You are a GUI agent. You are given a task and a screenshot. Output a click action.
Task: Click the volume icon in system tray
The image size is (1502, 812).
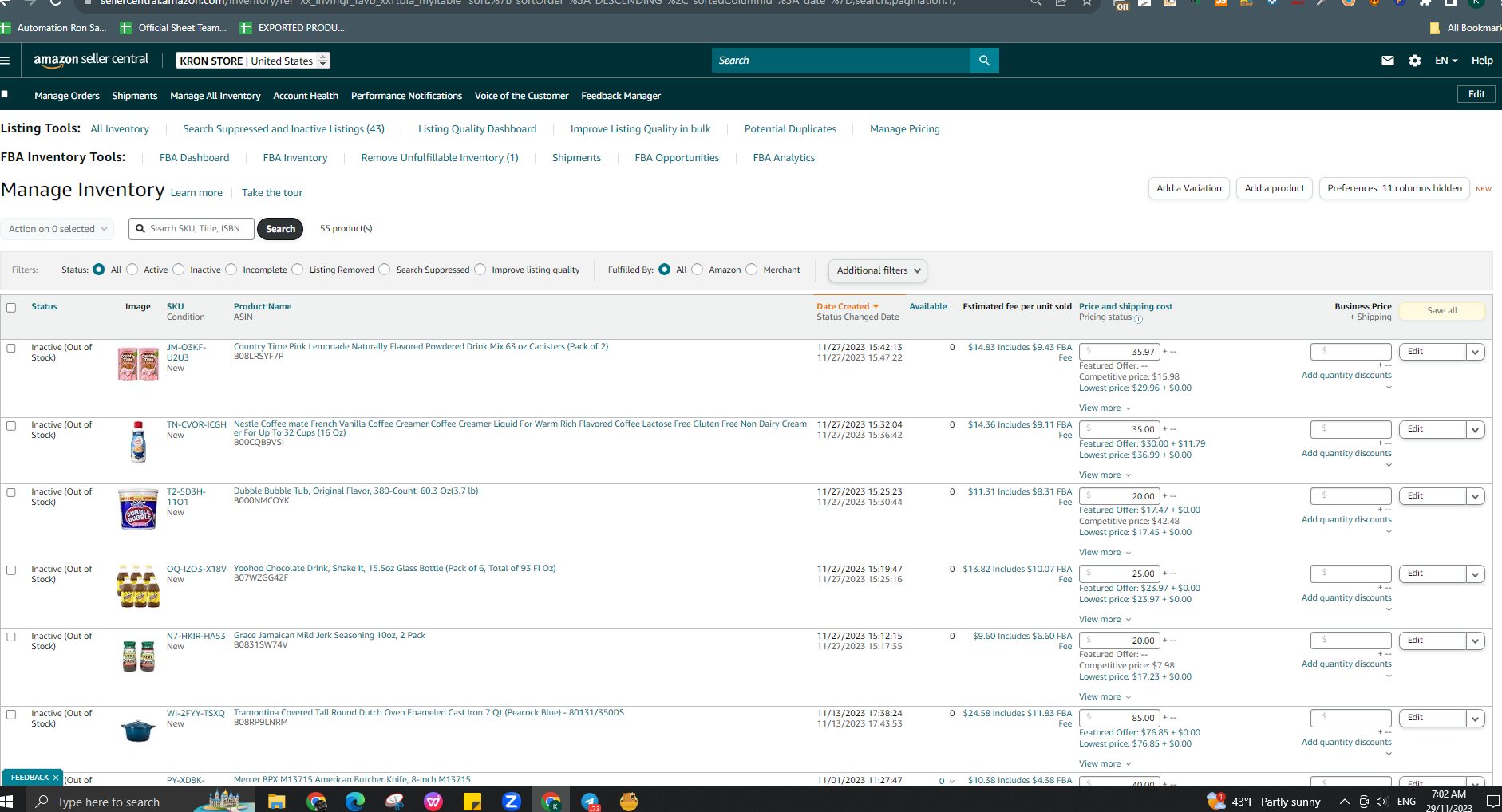[1382, 802]
